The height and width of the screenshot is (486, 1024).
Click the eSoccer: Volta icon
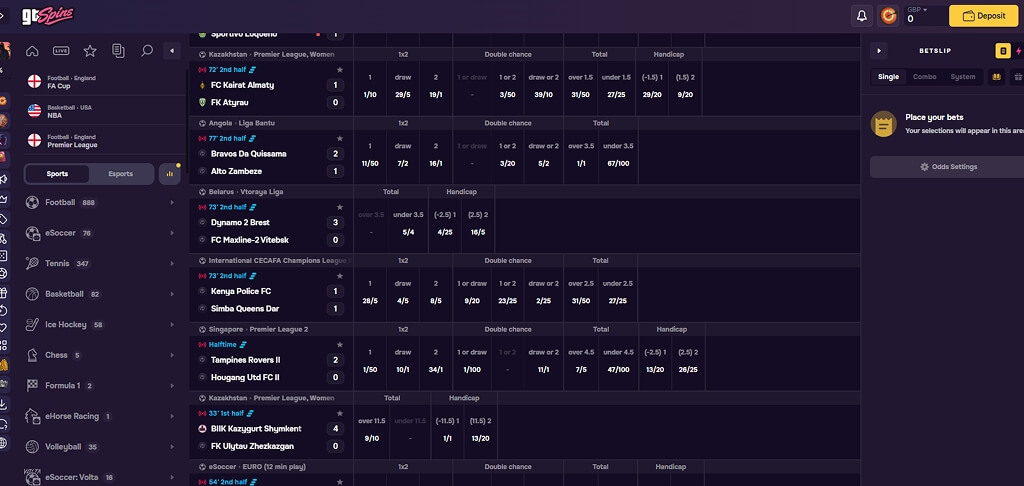point(32,476)
